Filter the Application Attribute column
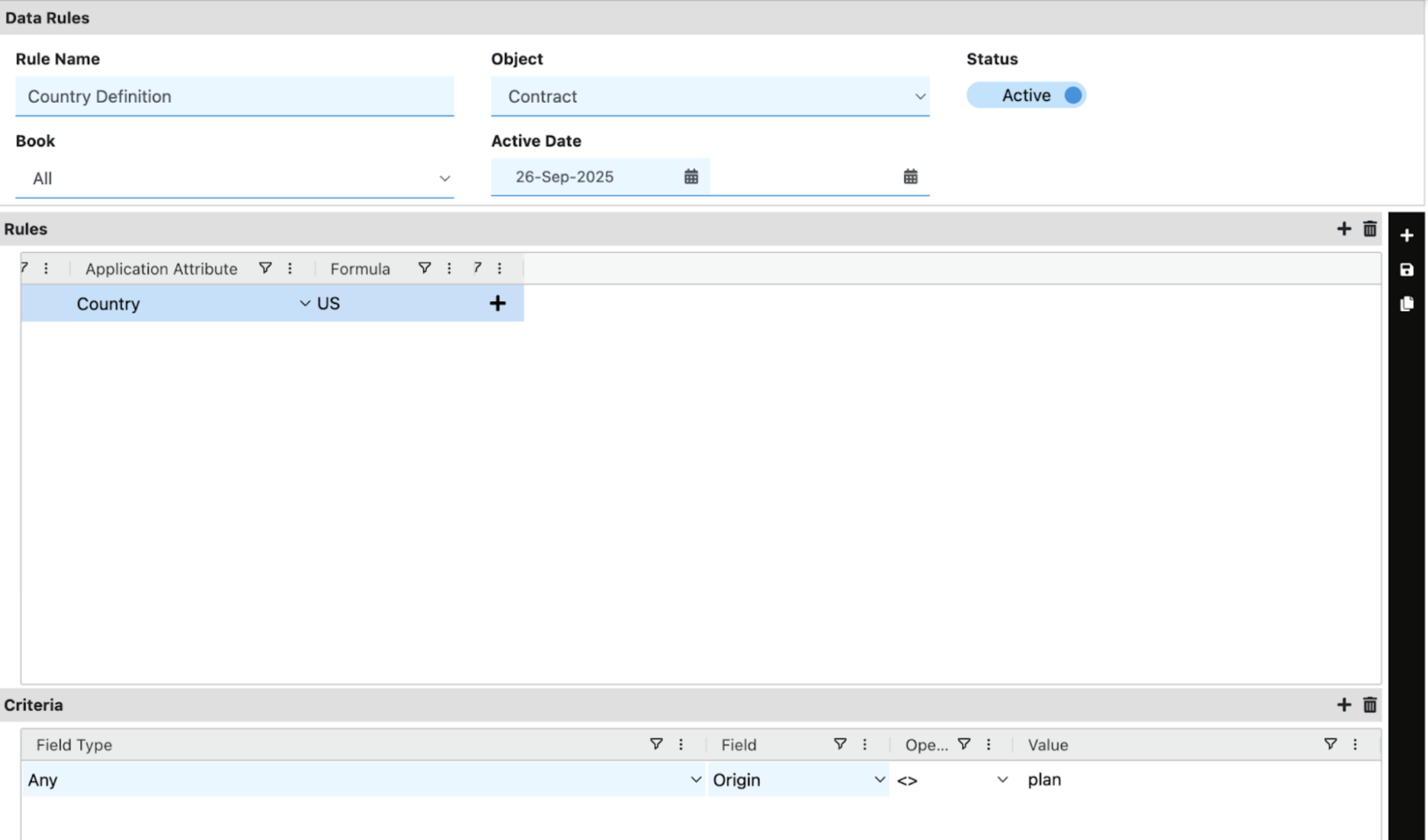 click(x=266, y=268)
